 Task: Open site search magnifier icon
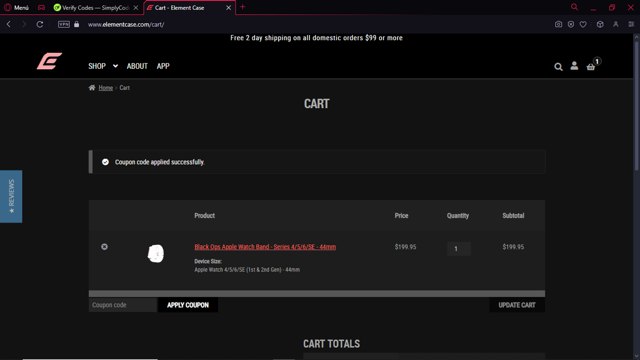point(558,67)
